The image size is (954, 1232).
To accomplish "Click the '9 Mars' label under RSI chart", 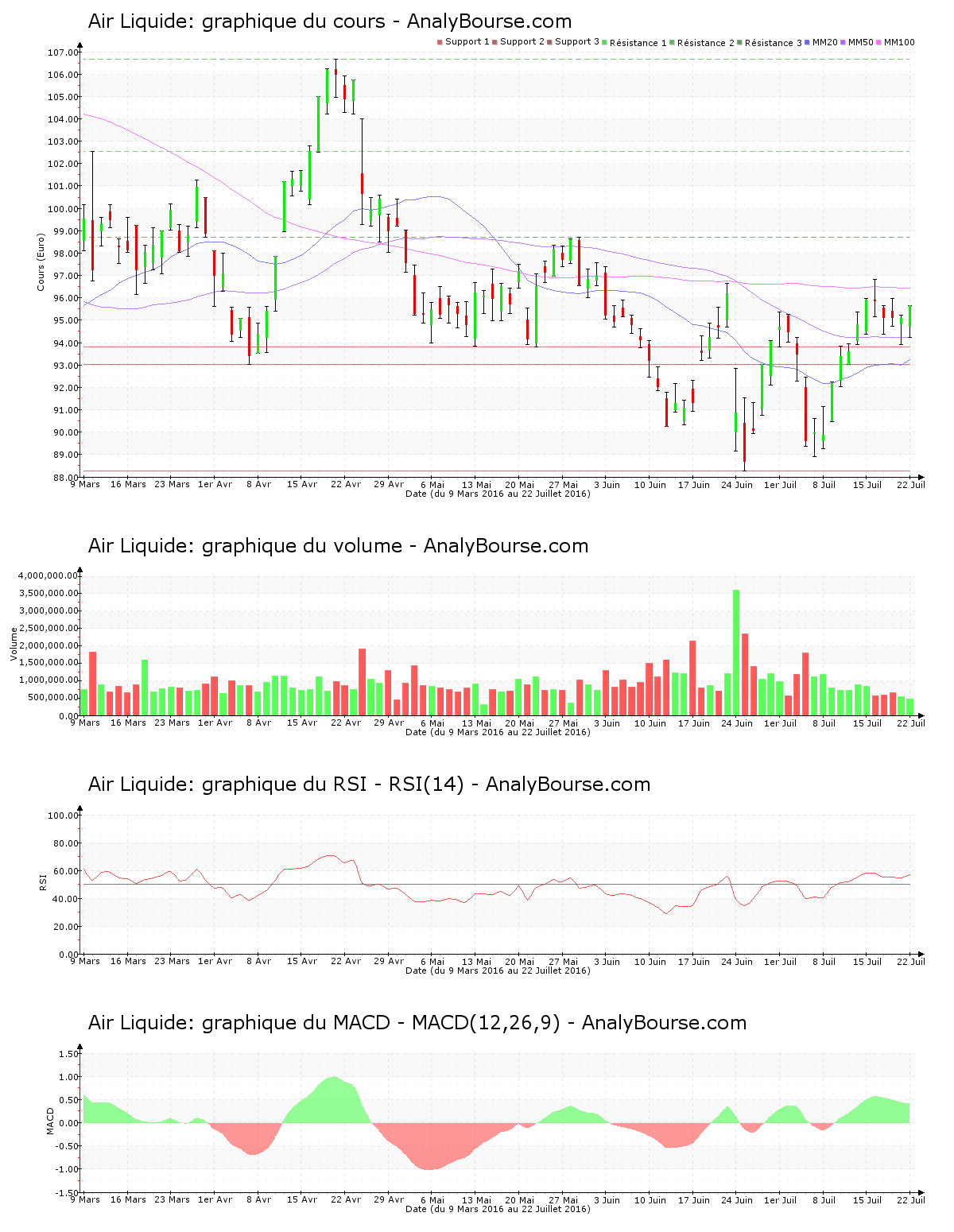I will 85,961.
